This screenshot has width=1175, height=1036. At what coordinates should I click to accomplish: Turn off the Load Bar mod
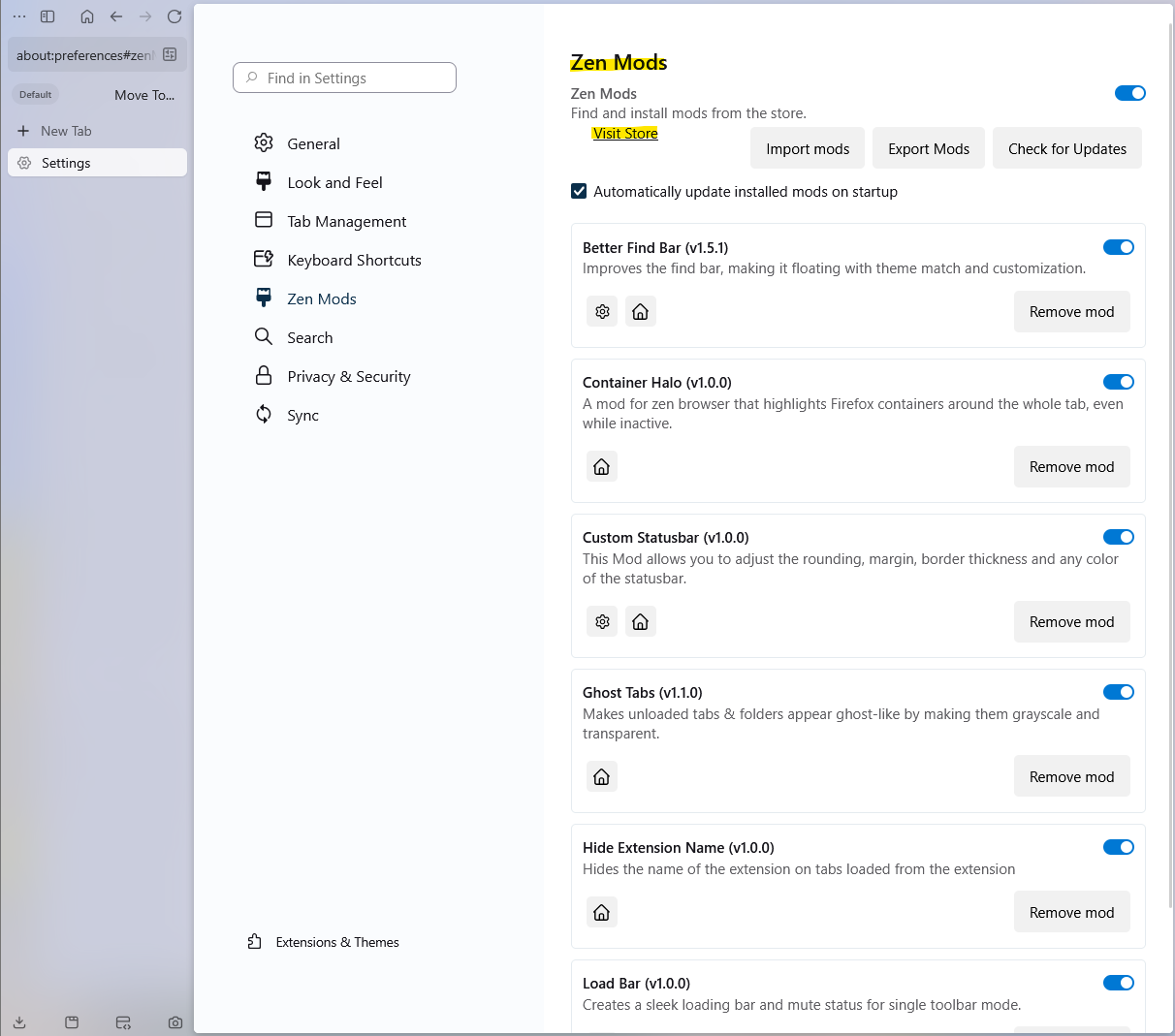1119,983
